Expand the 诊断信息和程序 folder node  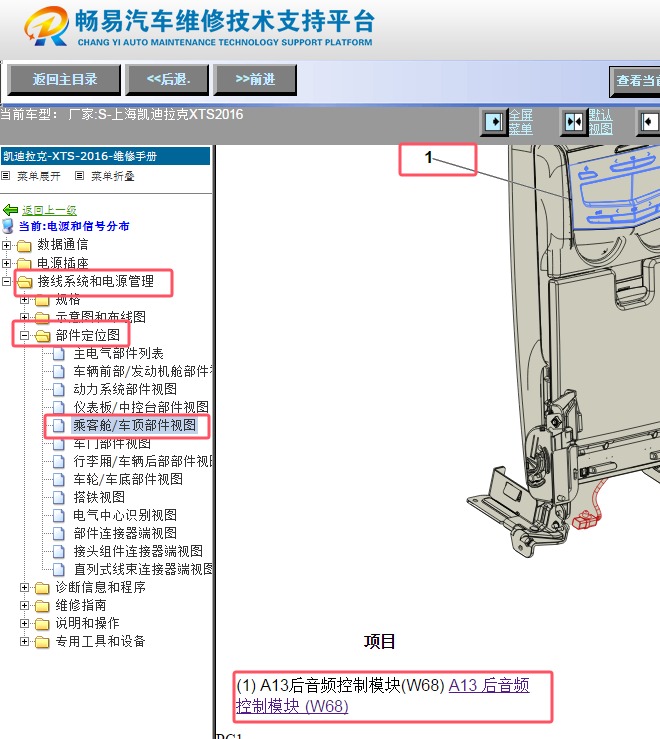[24, 587]
